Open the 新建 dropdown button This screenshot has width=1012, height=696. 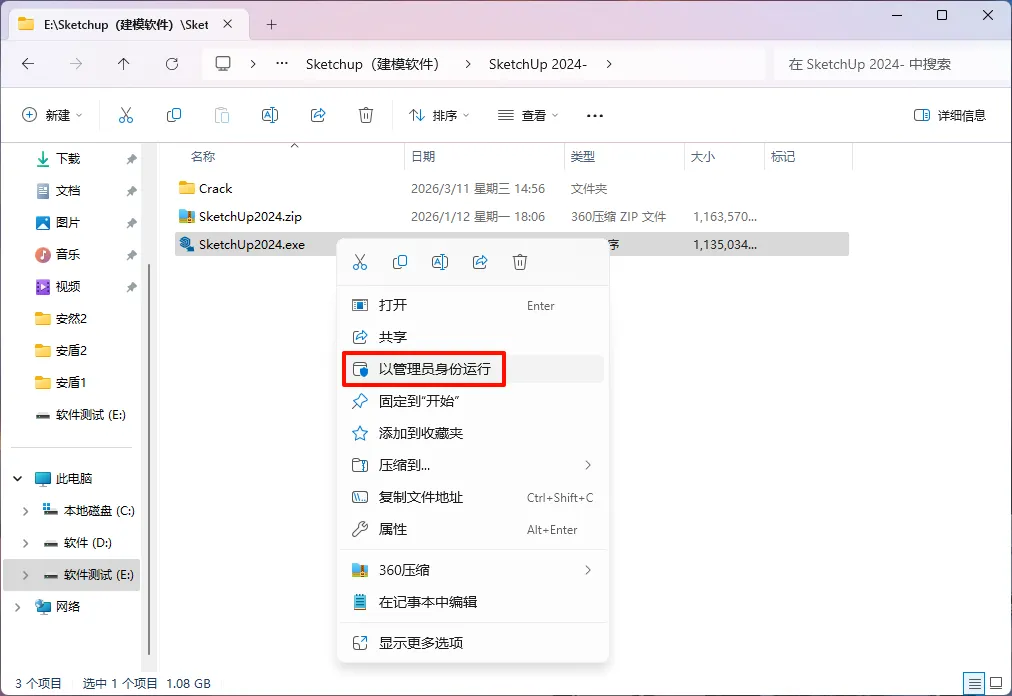(52, 116)
